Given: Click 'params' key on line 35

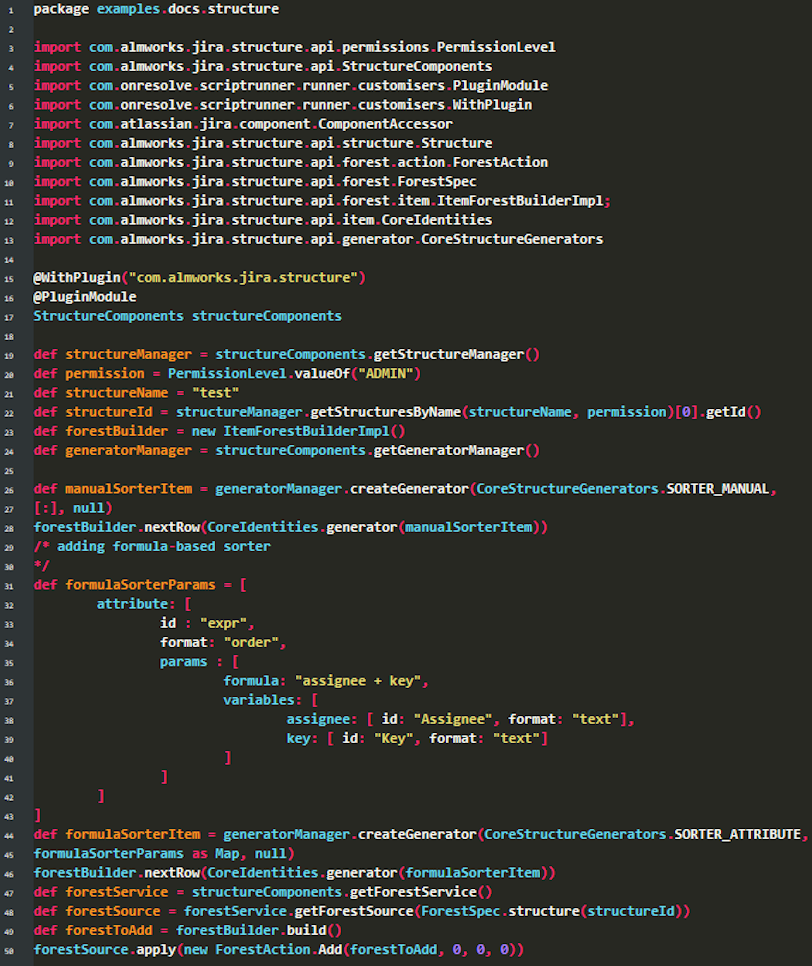Looking at the screenshot, I should click(x=184, y=662).
